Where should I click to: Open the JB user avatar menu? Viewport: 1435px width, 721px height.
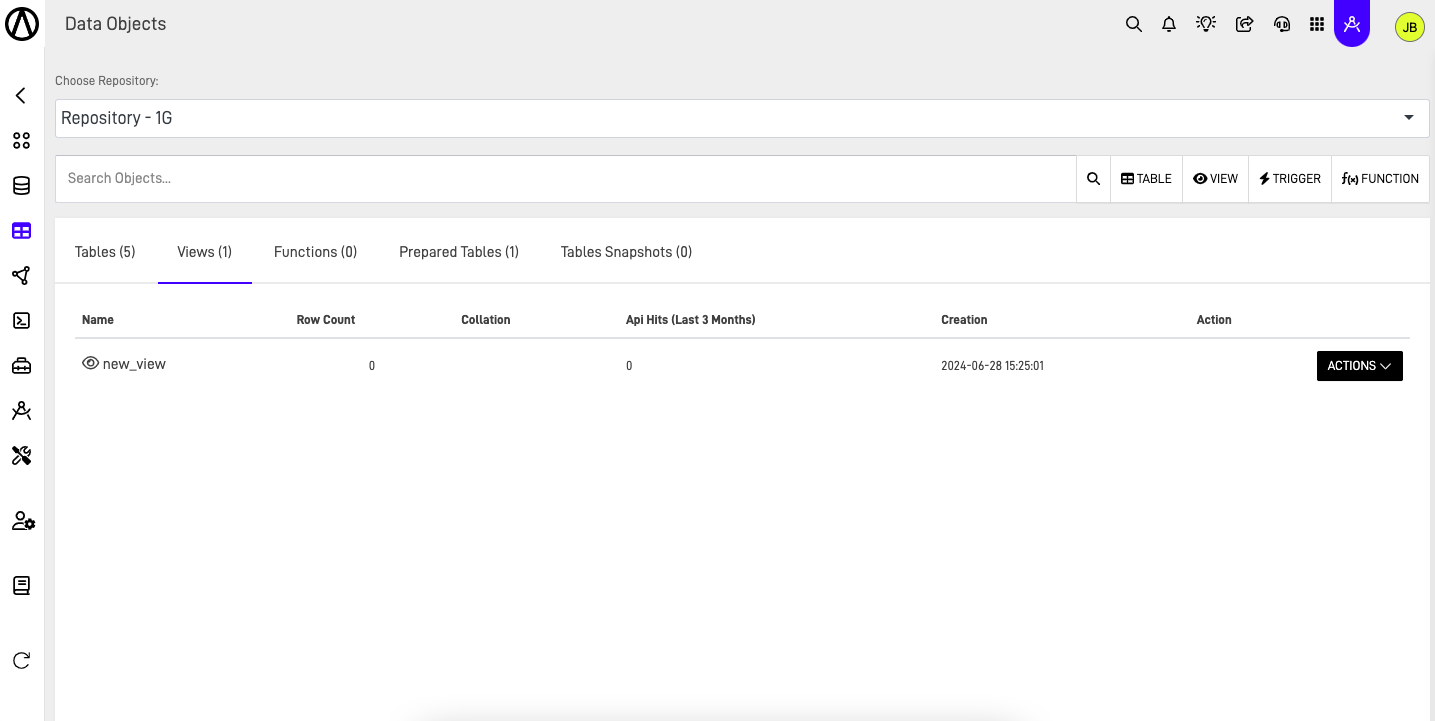click(x=1410, y=27)
